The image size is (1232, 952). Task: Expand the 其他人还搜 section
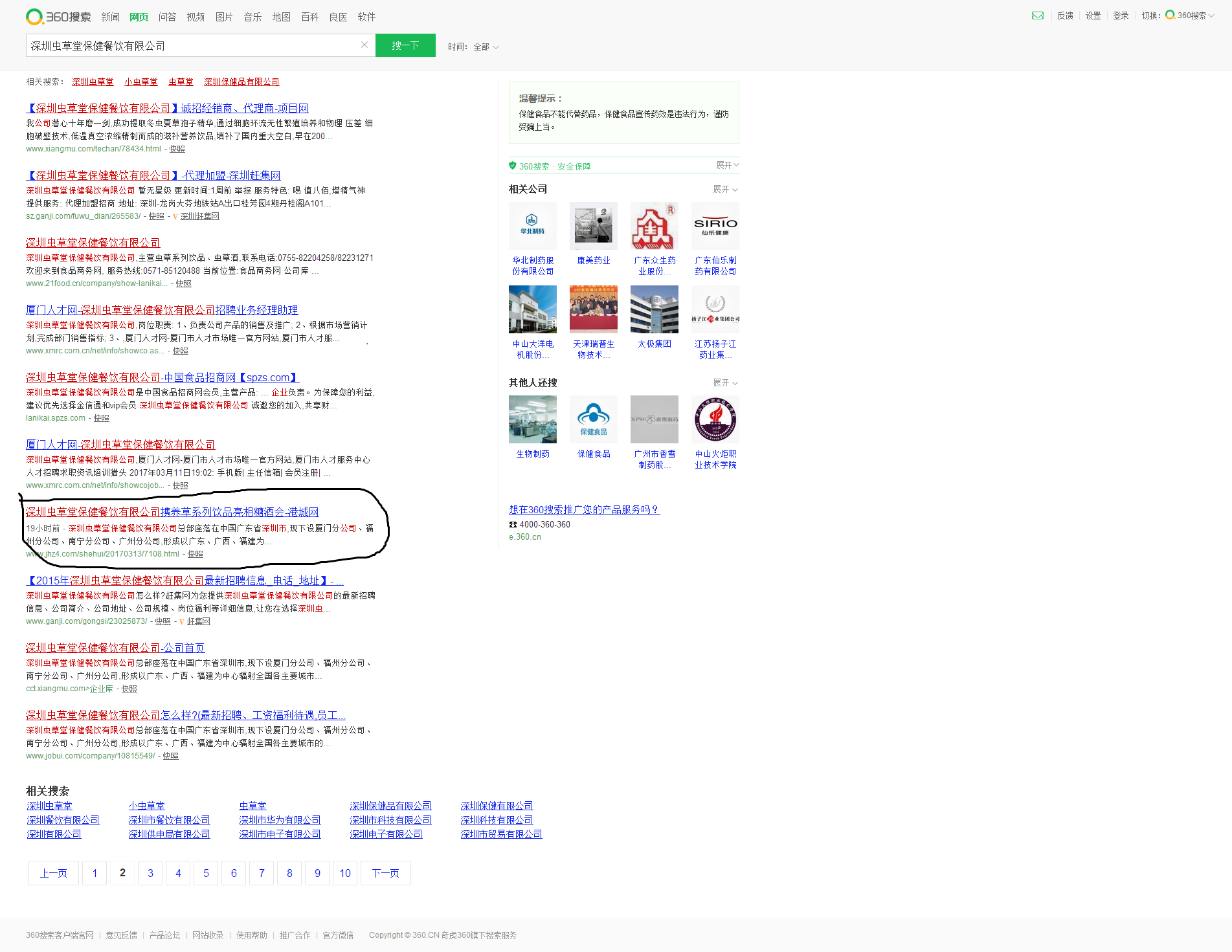[725, 383]
